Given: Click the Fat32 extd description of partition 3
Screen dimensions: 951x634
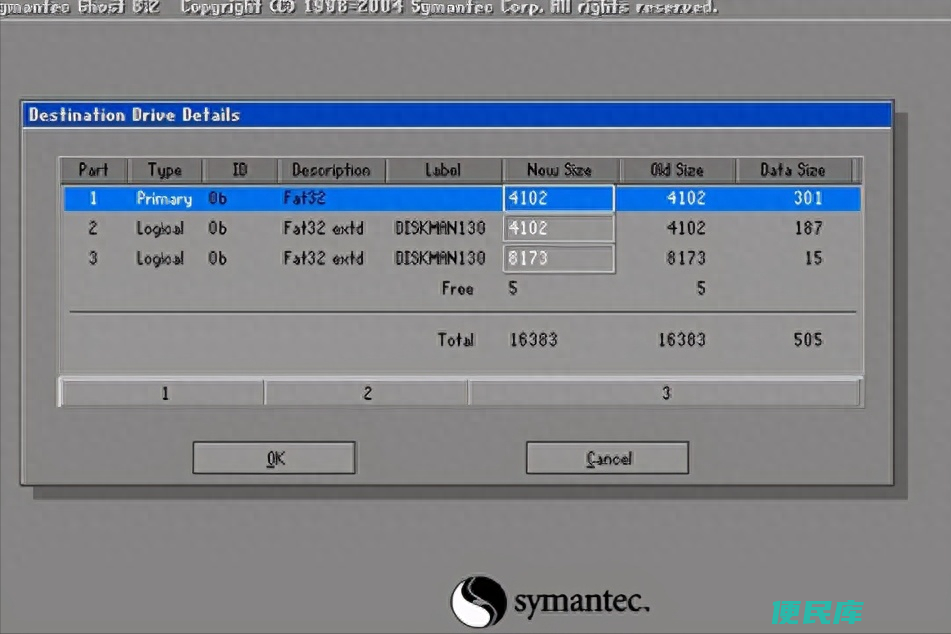Looking at the screenshot, I should click(x=323, y=258).
